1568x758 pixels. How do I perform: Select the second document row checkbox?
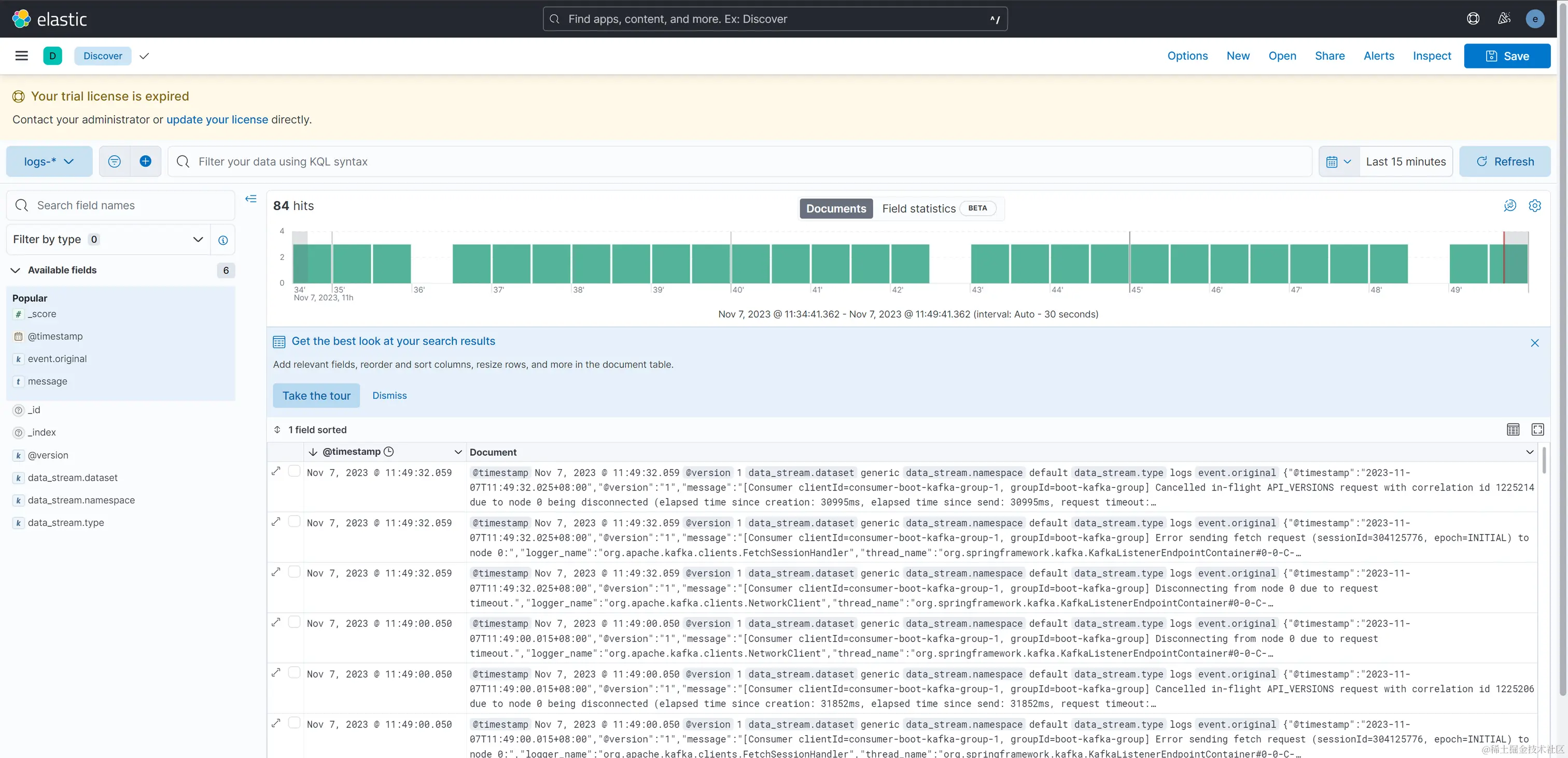pyautogui.click(x=294, y=522)
